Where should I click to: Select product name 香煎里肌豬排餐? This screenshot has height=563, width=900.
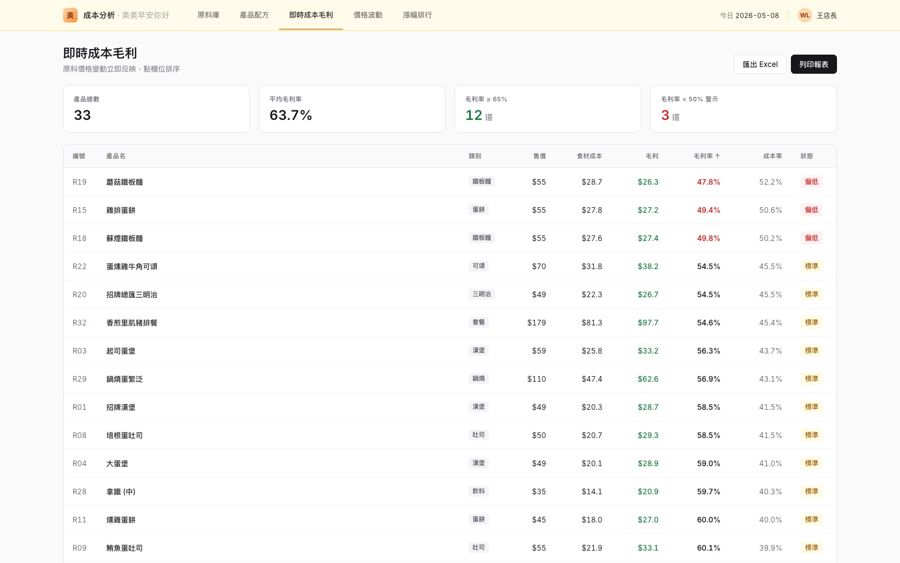pos(131,323)
